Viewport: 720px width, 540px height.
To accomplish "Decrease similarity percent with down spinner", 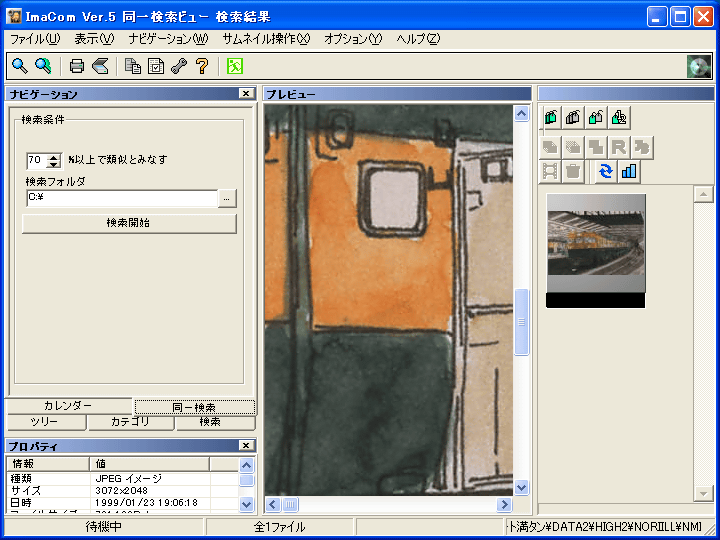I will click(55, 164).
